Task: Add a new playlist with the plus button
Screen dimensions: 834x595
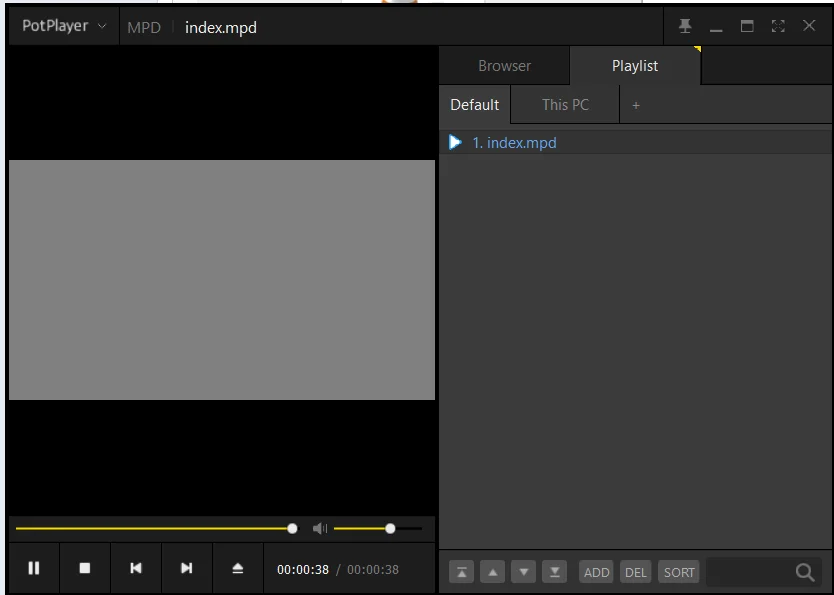Action: point(636,105)
